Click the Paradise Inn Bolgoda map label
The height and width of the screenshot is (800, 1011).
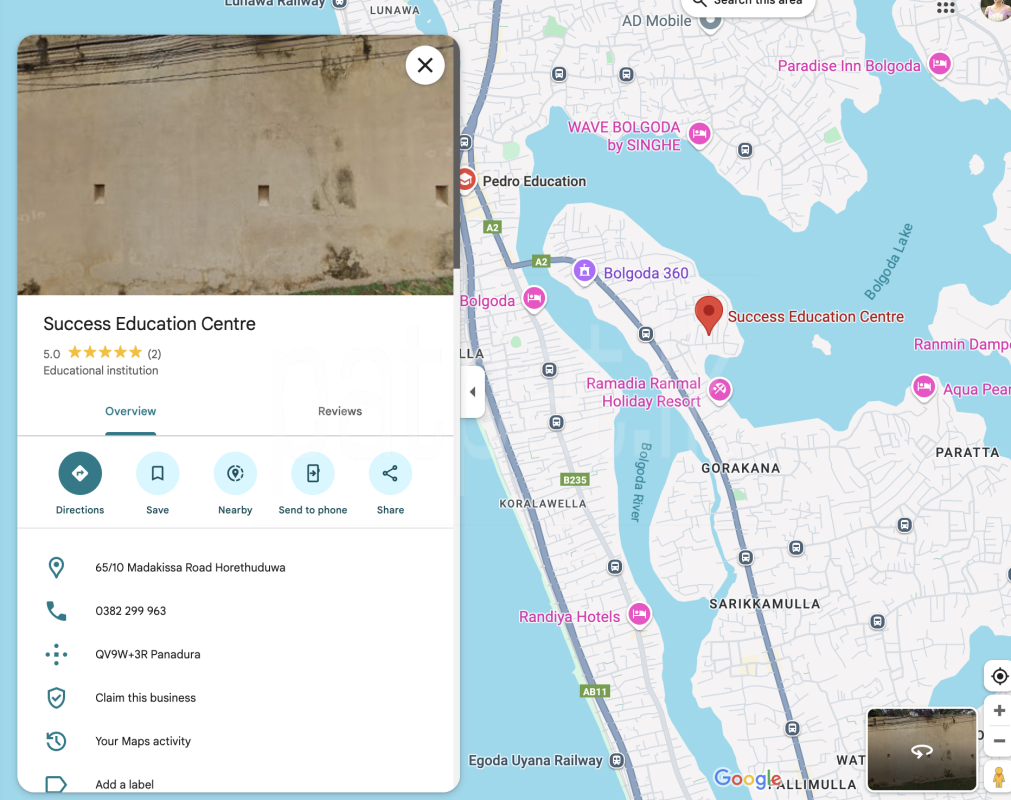849,66
